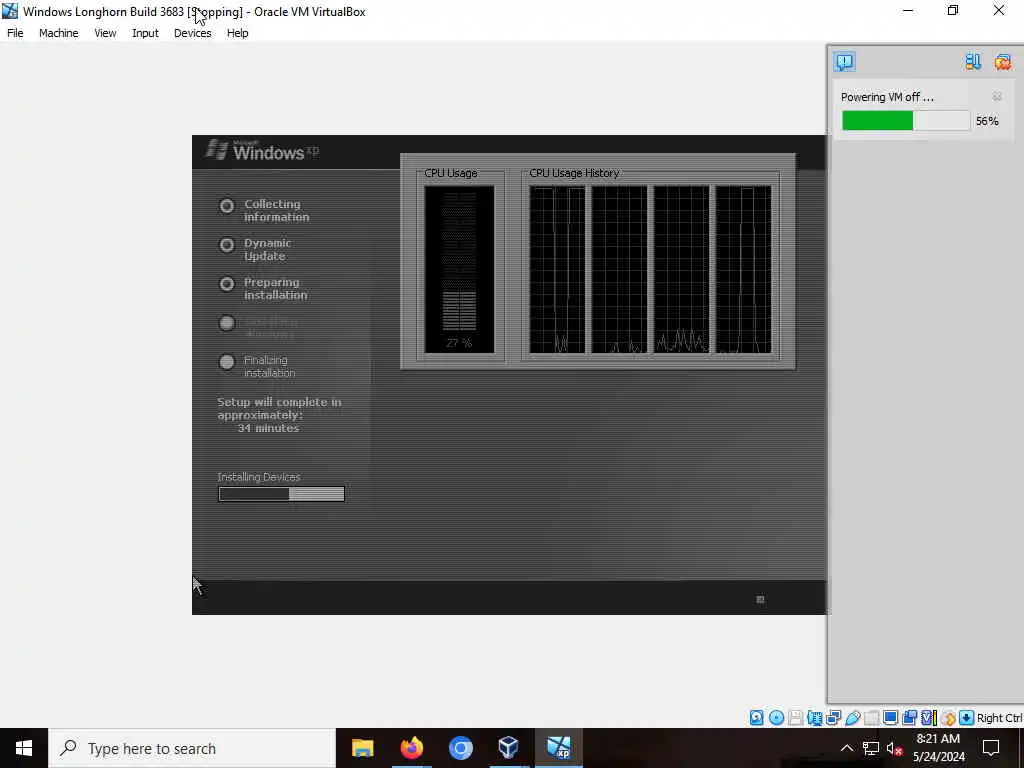Viewport: 1024px width, 768px height.
Task: Click the running XP VM taskbar icon
Action: click(559, 748)
